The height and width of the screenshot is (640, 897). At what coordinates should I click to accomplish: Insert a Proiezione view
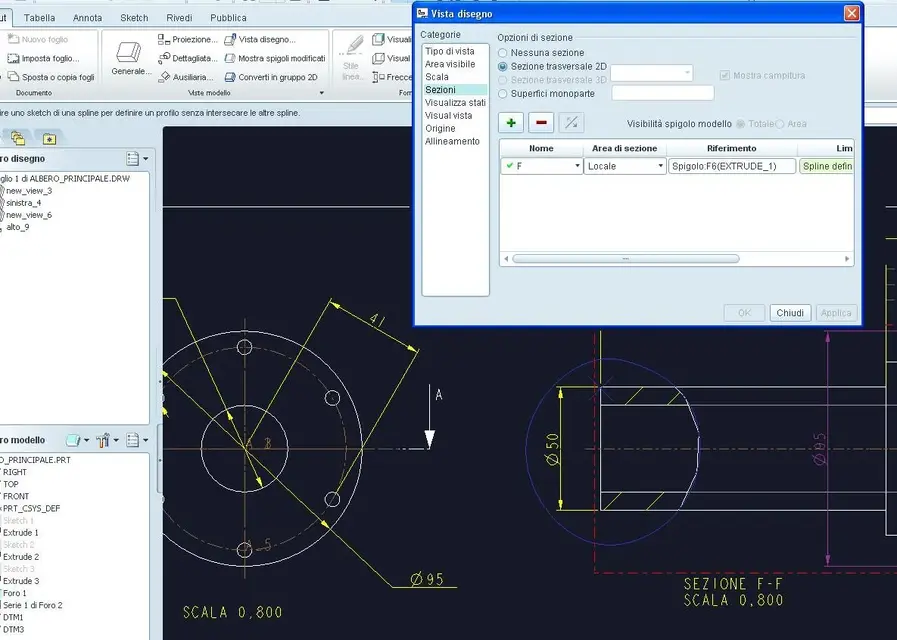pos(187,39)
